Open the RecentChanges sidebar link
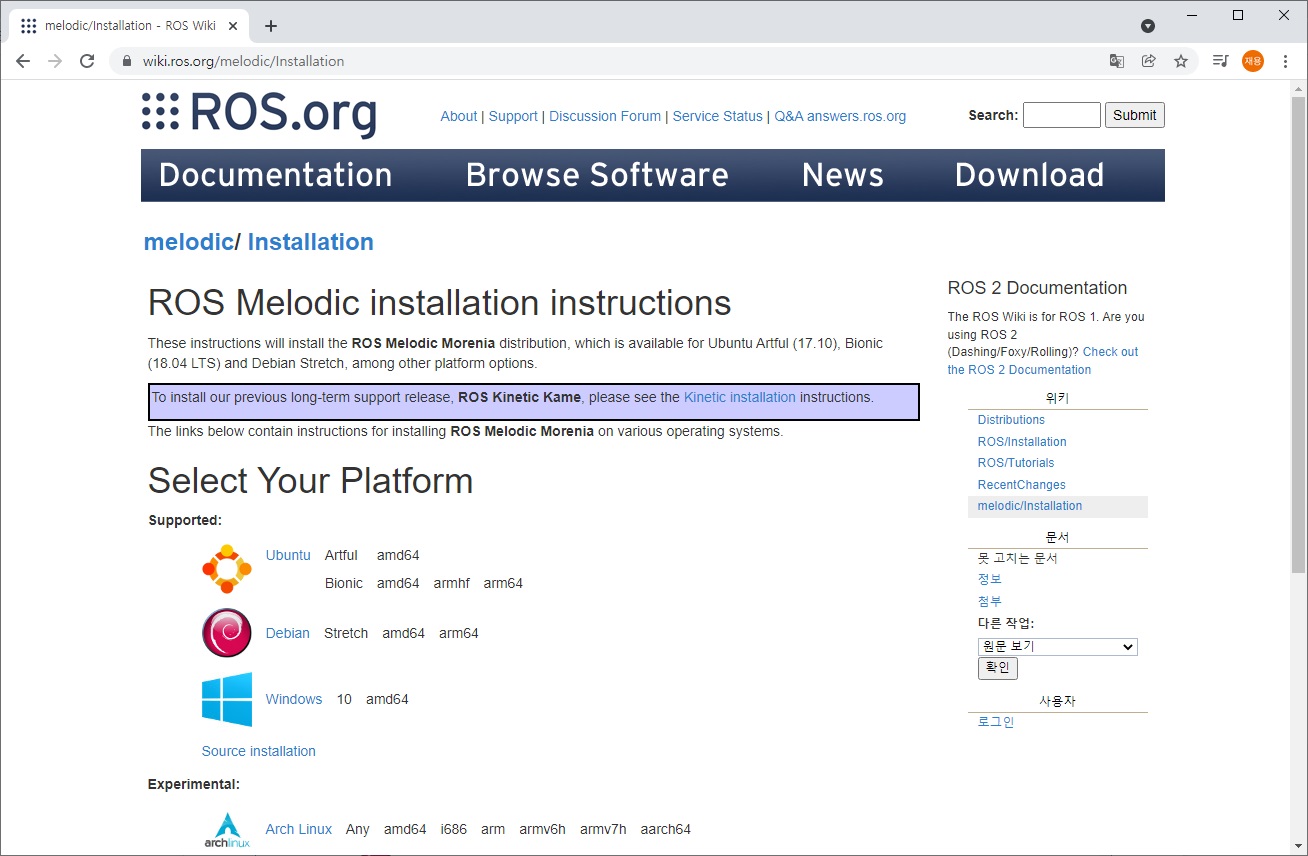Image resolution: width=1308 pixels, height=856 pixels. [x=1022, y=485]
